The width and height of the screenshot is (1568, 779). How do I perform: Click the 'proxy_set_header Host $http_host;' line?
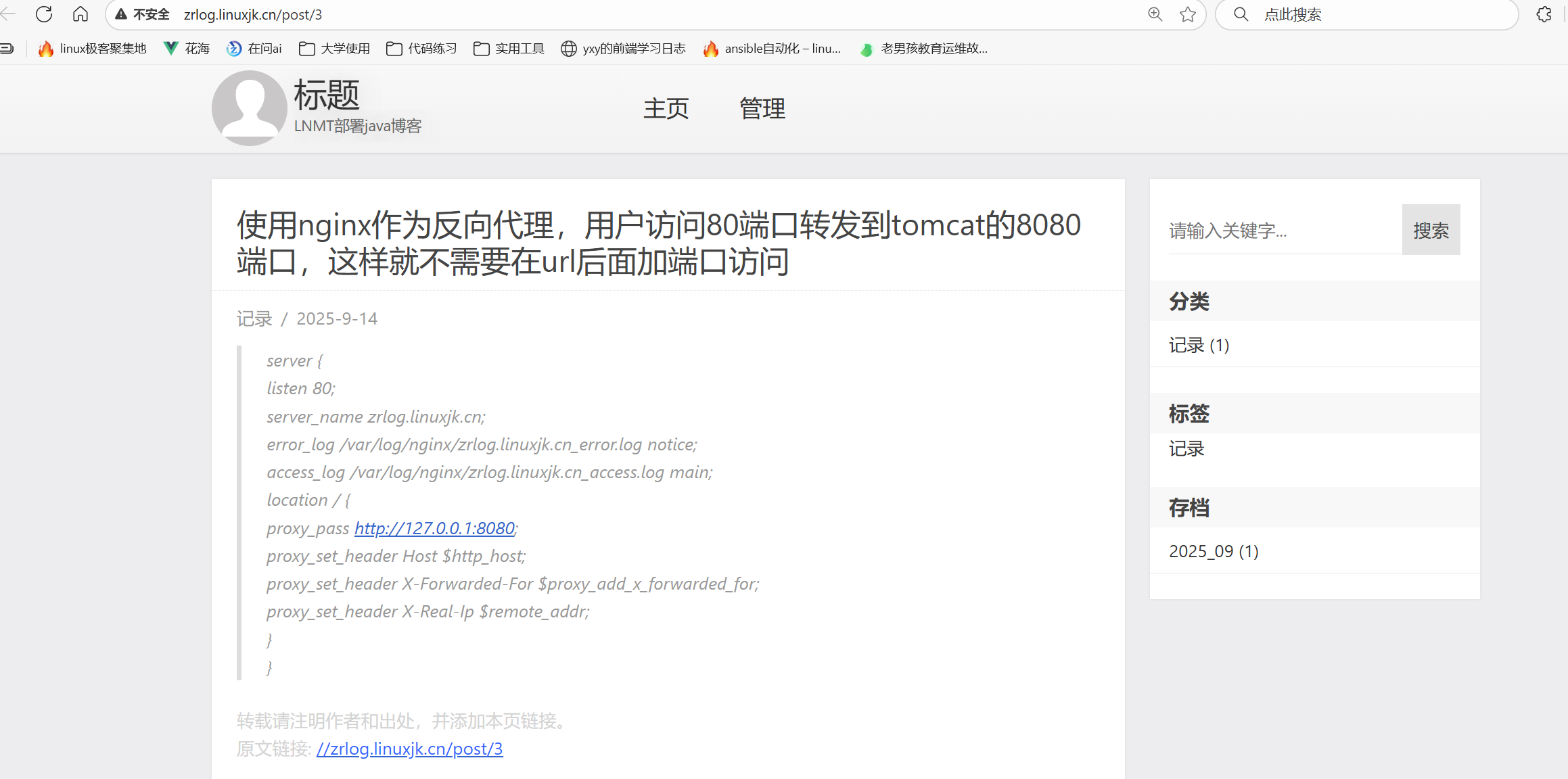click(396, 556)
